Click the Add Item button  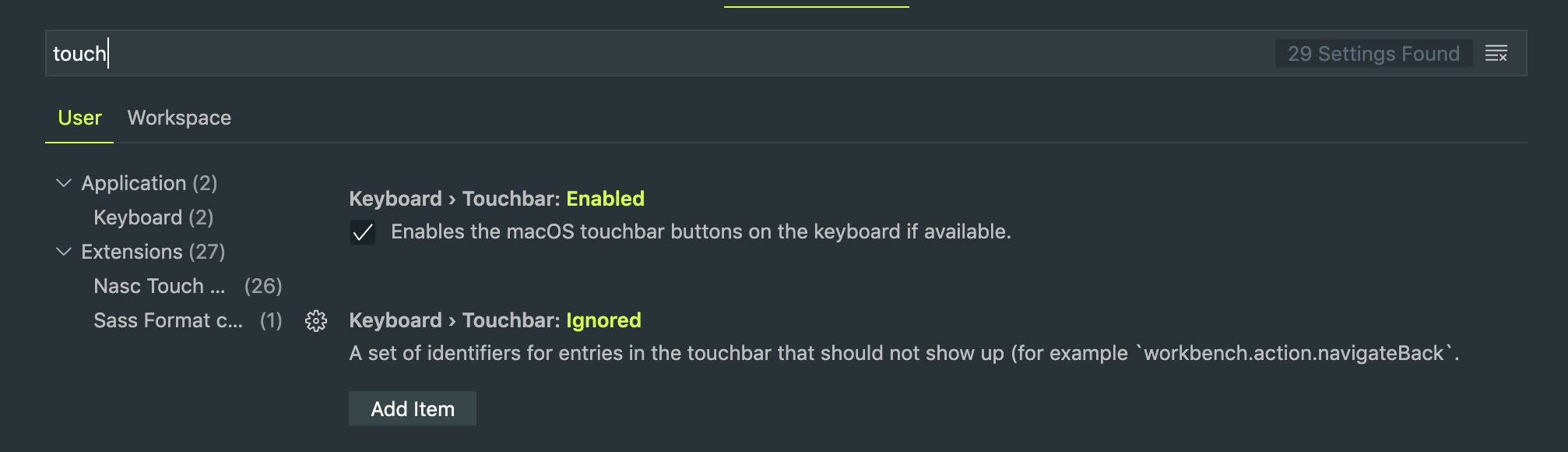pyautogui.click(x=413, y=408)
